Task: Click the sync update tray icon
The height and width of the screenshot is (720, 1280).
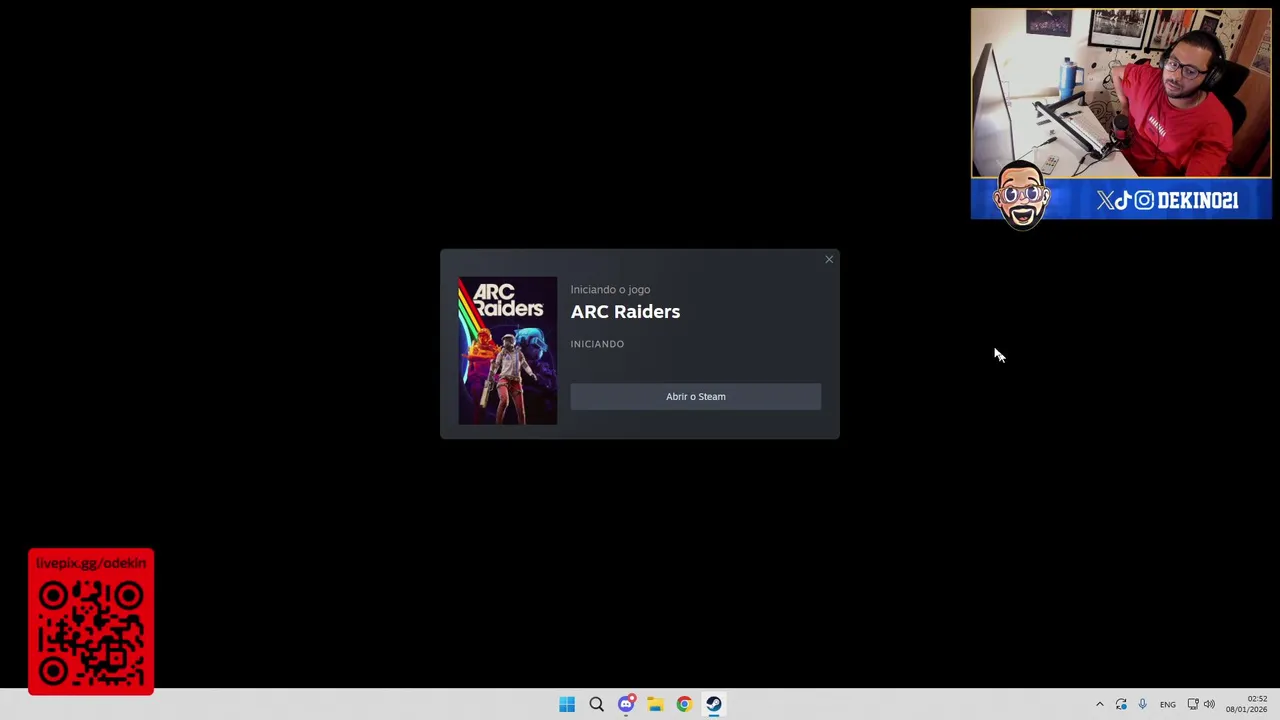Action: 1121,704
